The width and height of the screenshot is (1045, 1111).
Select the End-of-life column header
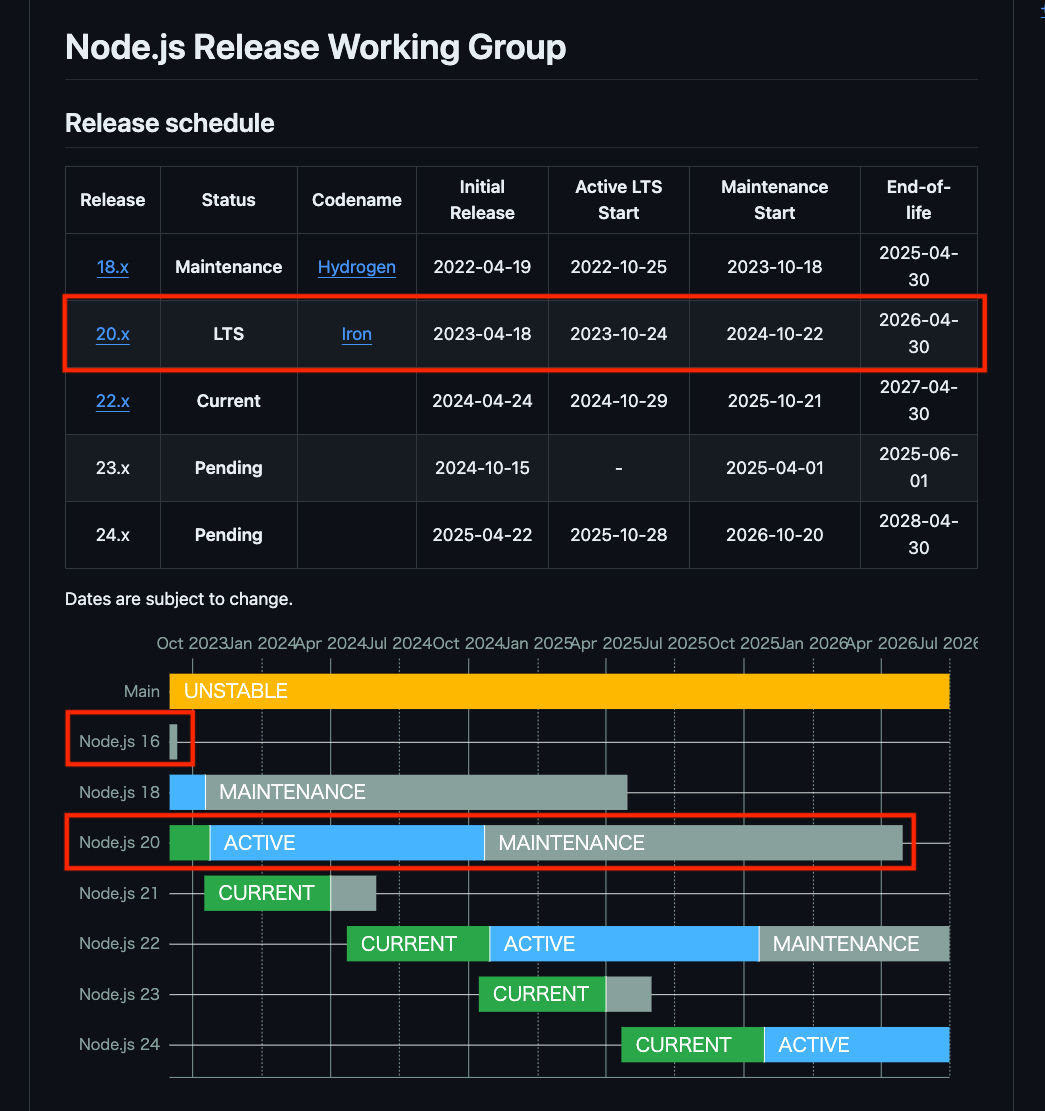[918, 200]
